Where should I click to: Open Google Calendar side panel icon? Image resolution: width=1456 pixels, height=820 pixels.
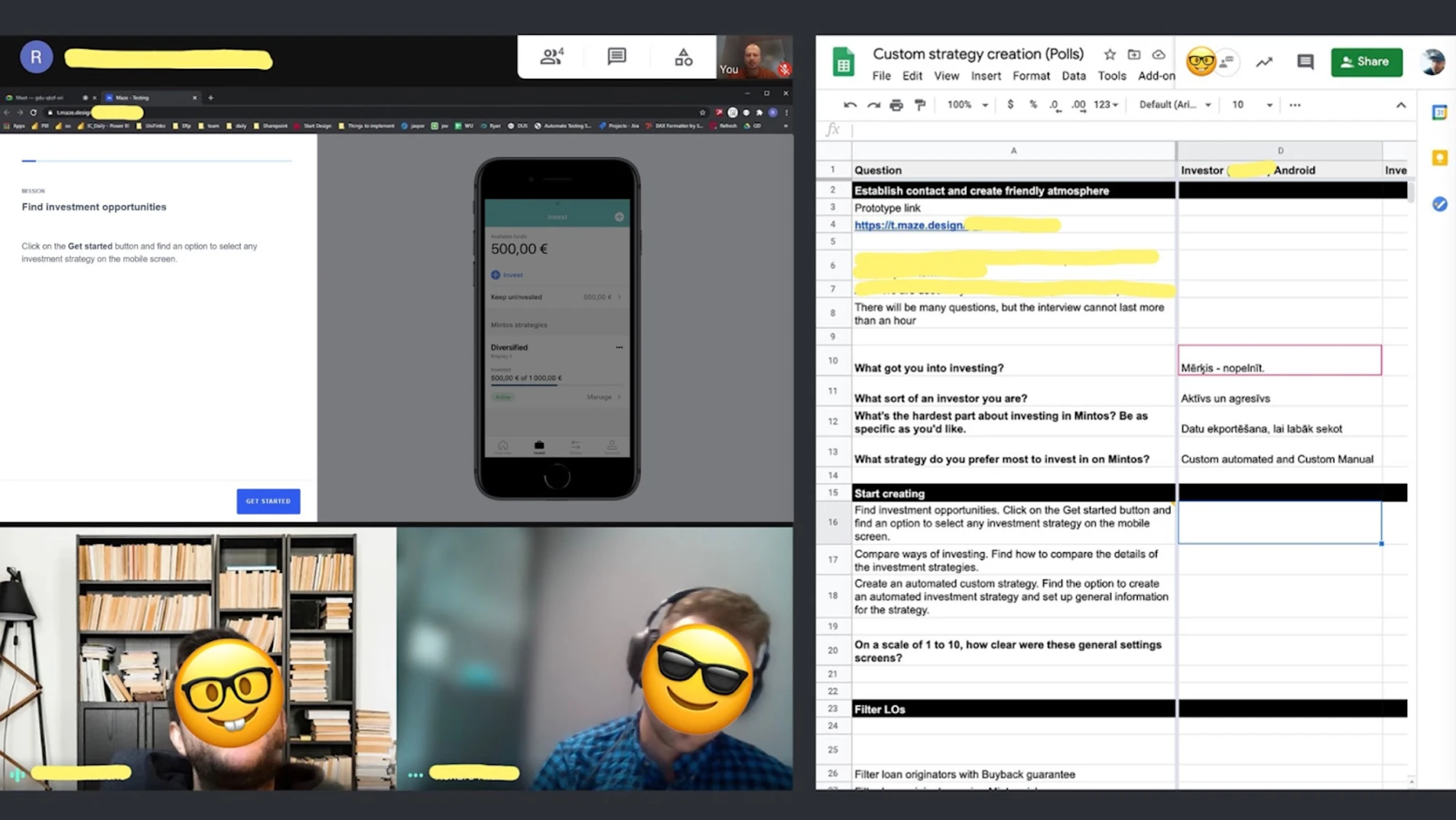coord(1439,112)
